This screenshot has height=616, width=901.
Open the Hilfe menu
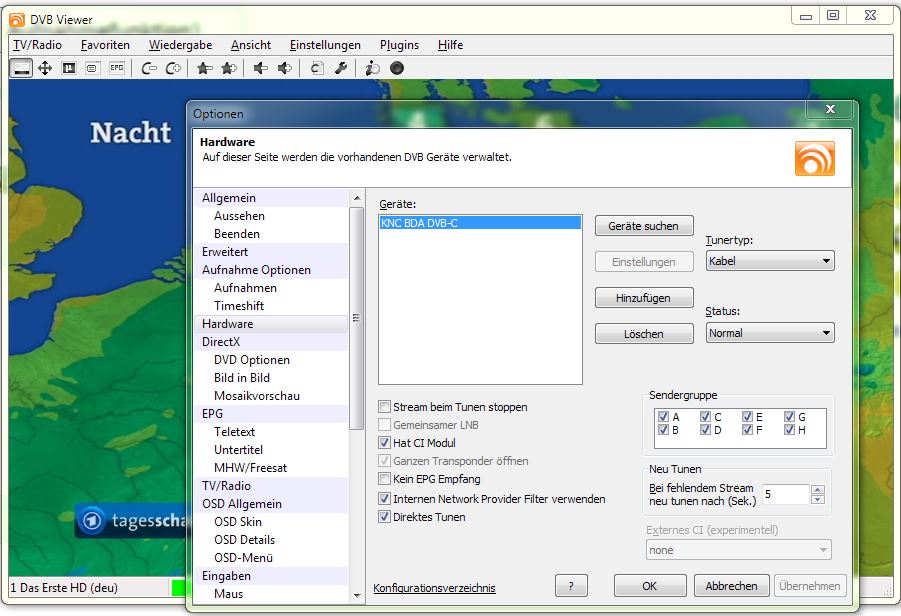(x=450, y=45)
